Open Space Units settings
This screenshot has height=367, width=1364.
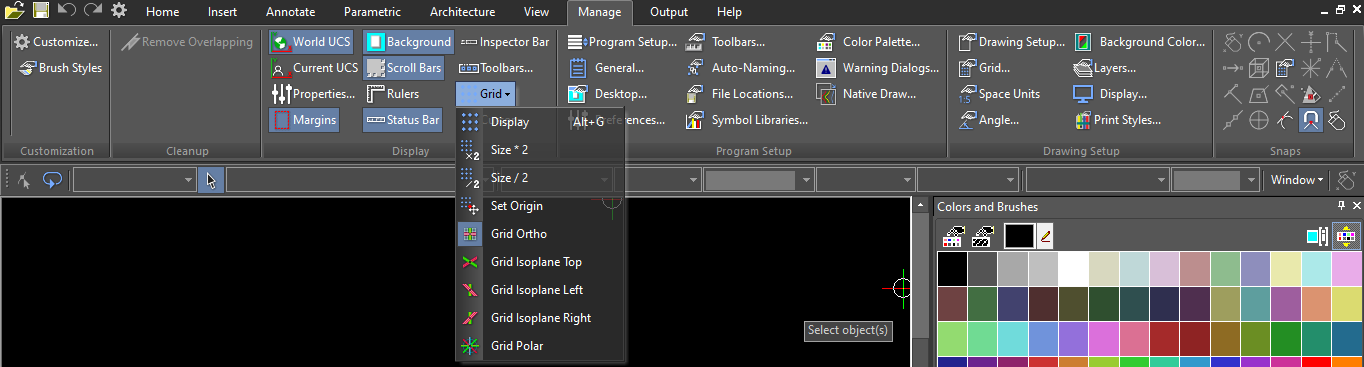[999, 94]
